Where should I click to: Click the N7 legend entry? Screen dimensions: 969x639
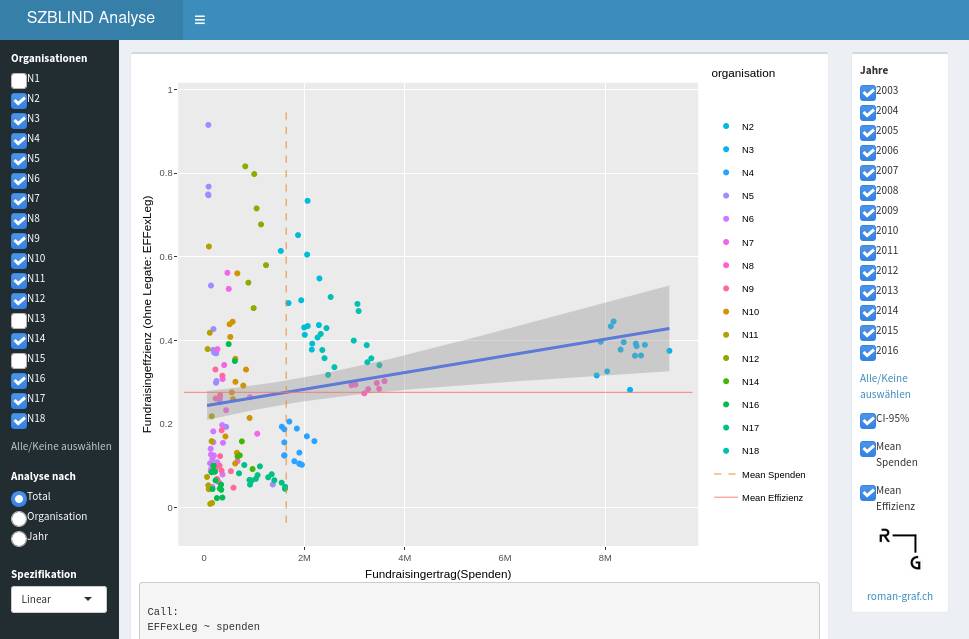pos(746,242)
